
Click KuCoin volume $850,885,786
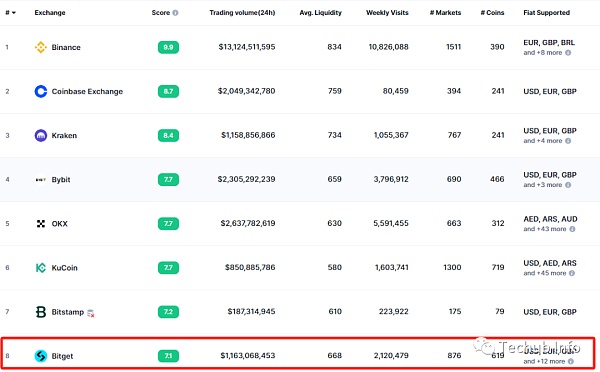(x=250, y=267)
